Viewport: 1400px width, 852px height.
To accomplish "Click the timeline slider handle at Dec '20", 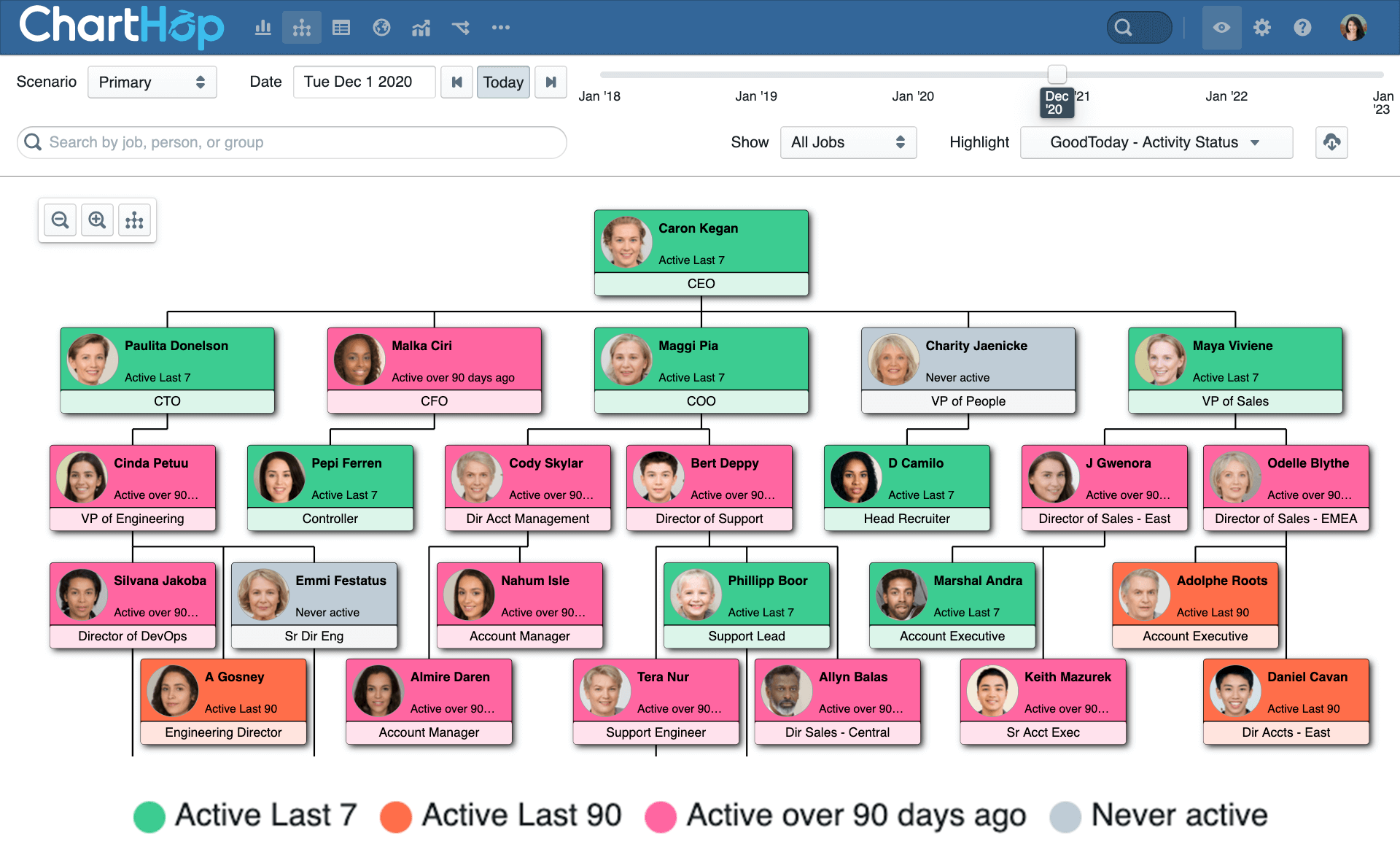I will coord(1057,74).
